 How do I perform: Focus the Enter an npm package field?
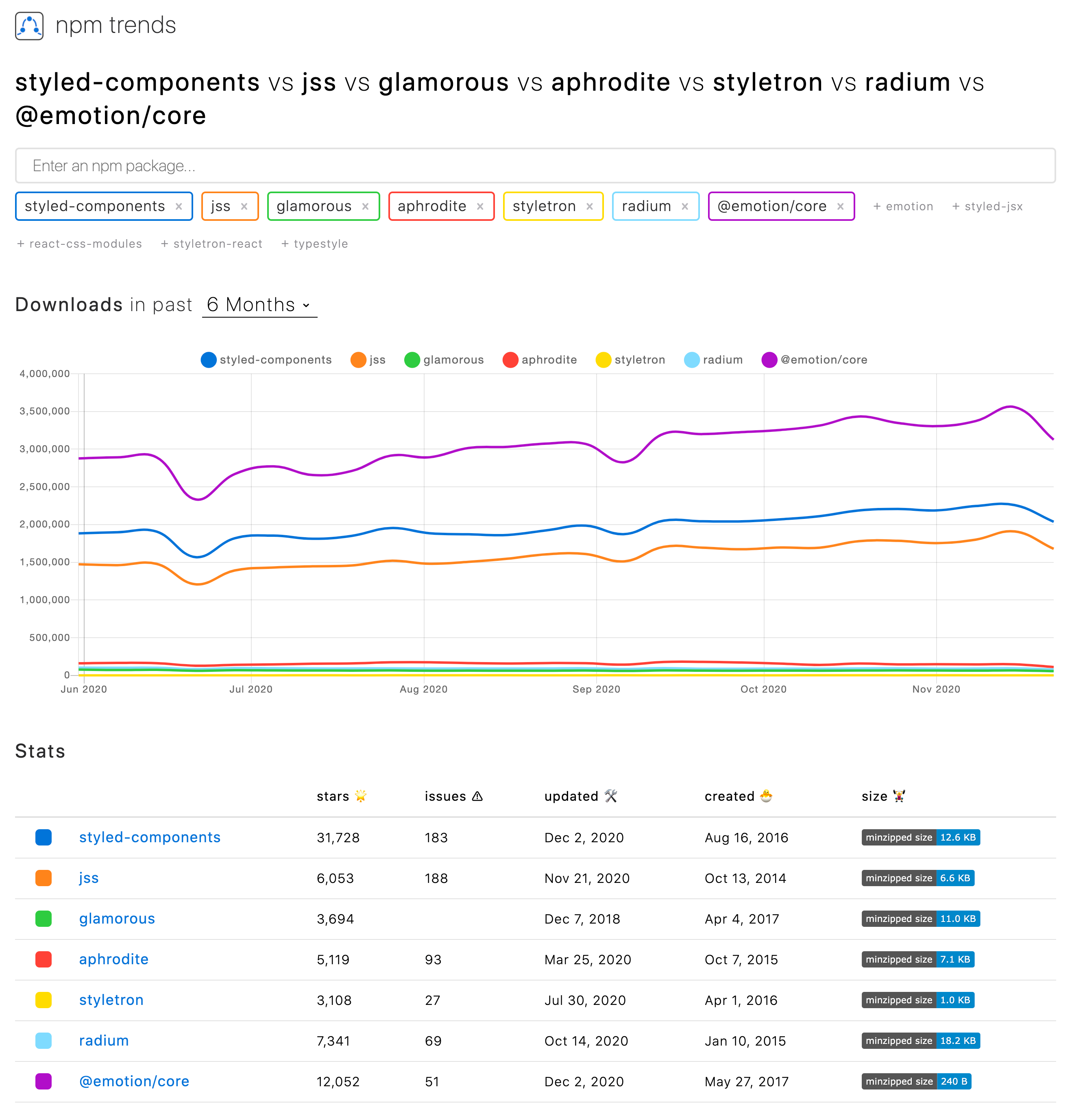click(535, 166)
